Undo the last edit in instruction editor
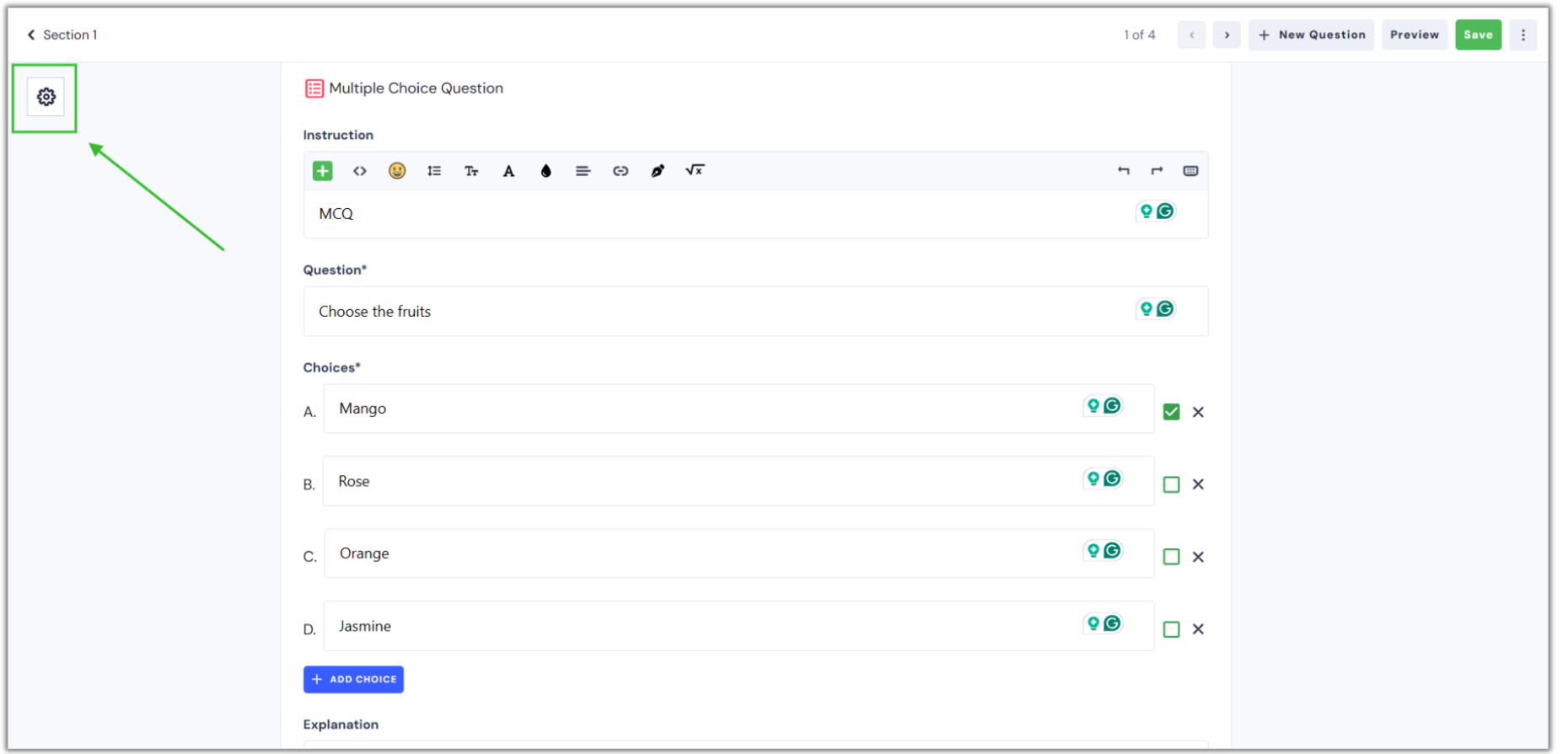Image resolution: width=1568 pixels, height=754 pixels. point(1123,171)
